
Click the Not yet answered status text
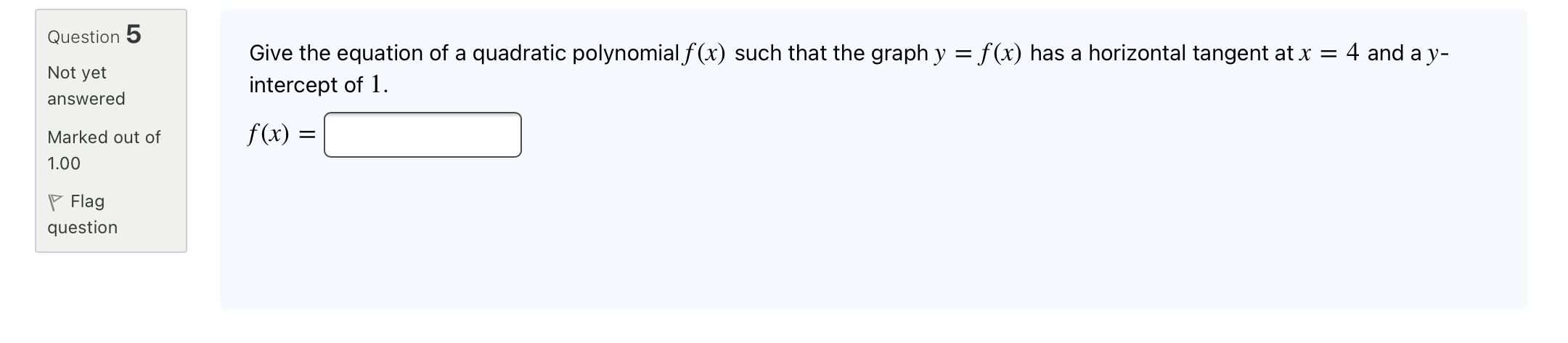point(77,73)
